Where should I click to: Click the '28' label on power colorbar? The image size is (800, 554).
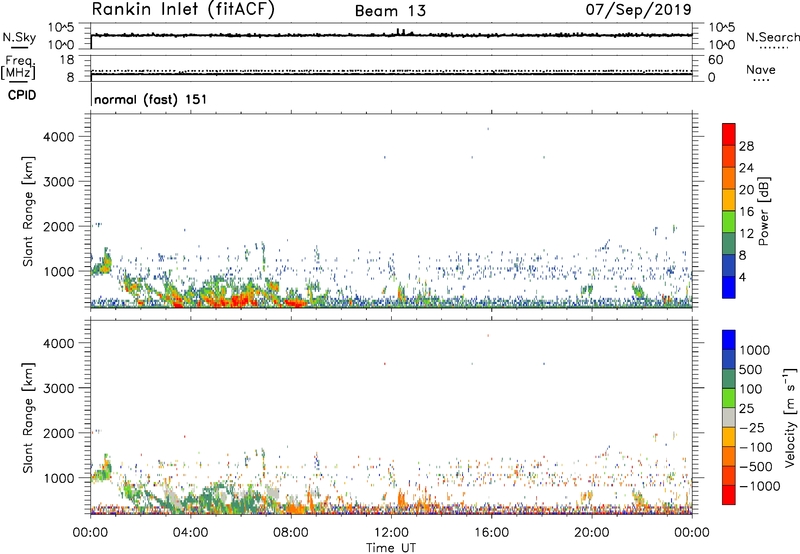[x=746, y=146]
